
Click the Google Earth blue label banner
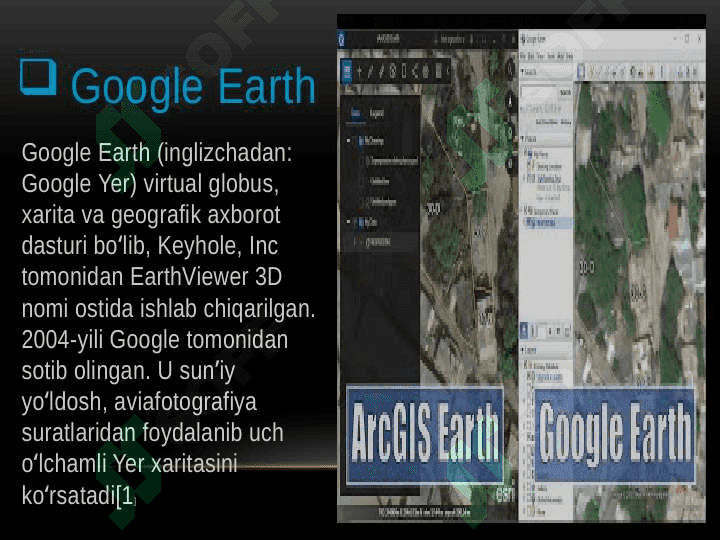[x=614, y=434]
